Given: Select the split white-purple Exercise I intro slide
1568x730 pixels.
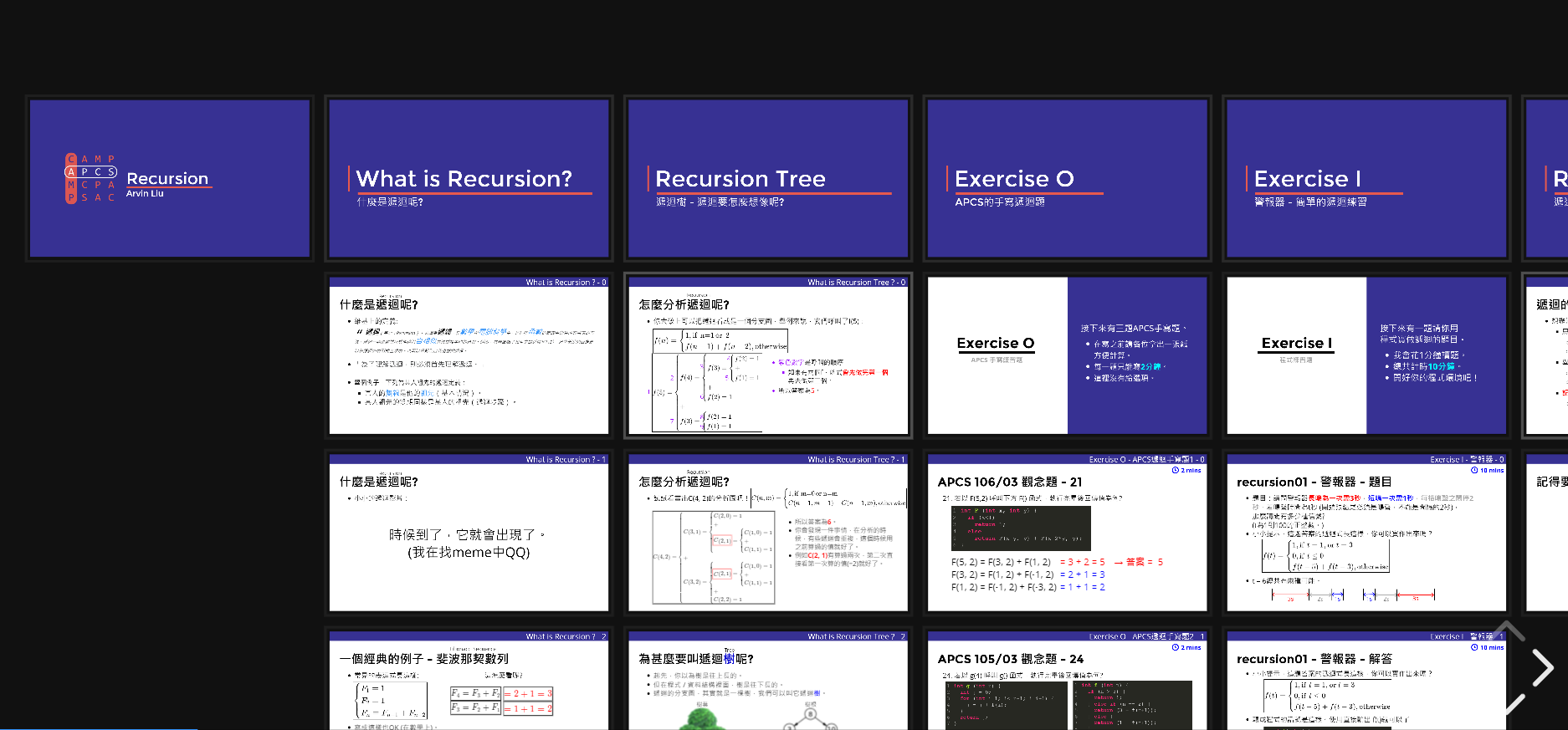Looking at the screenshot, I should point(1366,355).
